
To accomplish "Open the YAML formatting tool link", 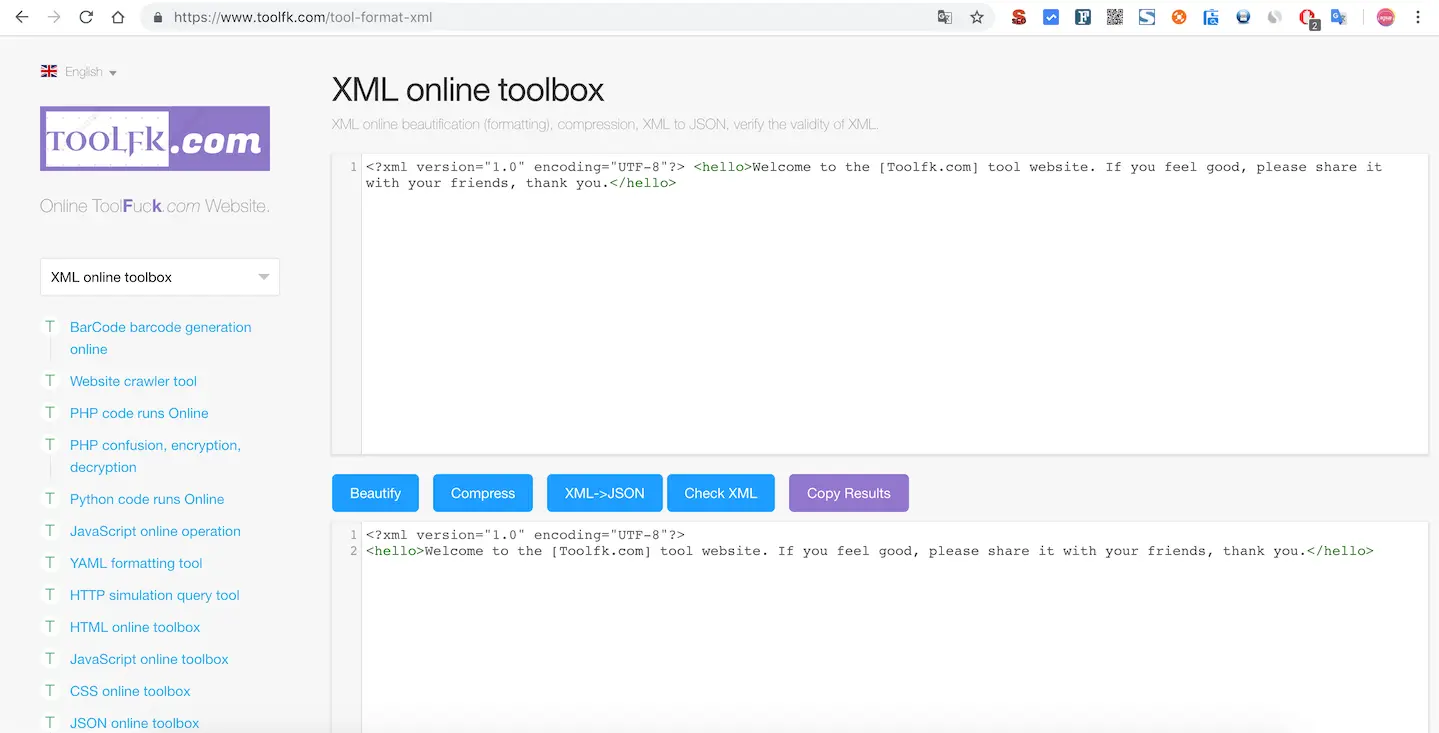I will (x=135, y=563).
